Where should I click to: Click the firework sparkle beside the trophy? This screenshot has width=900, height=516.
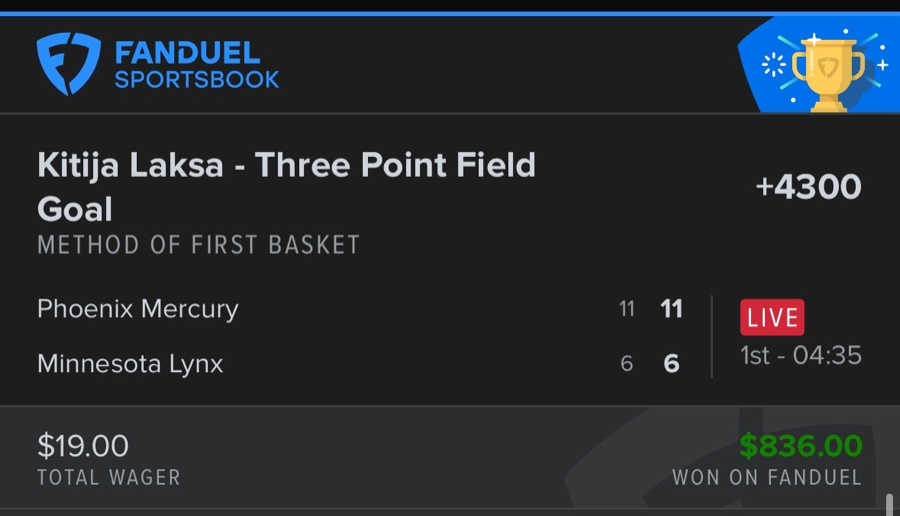click(x=773, y=65)
